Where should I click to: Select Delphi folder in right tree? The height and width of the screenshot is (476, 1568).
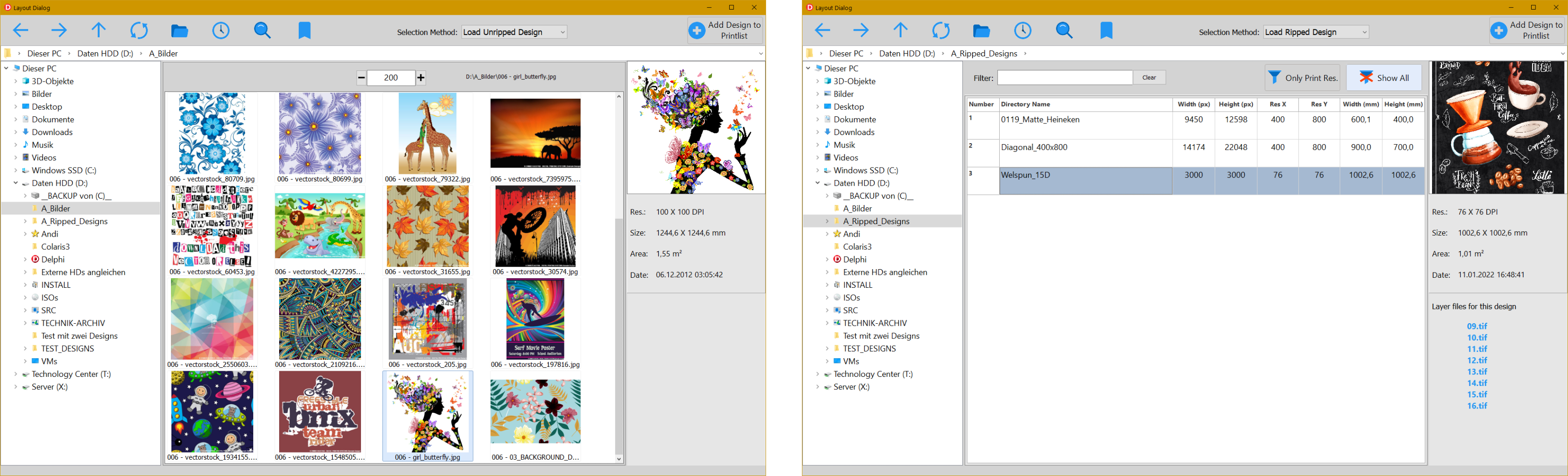[x=855, y=259]
